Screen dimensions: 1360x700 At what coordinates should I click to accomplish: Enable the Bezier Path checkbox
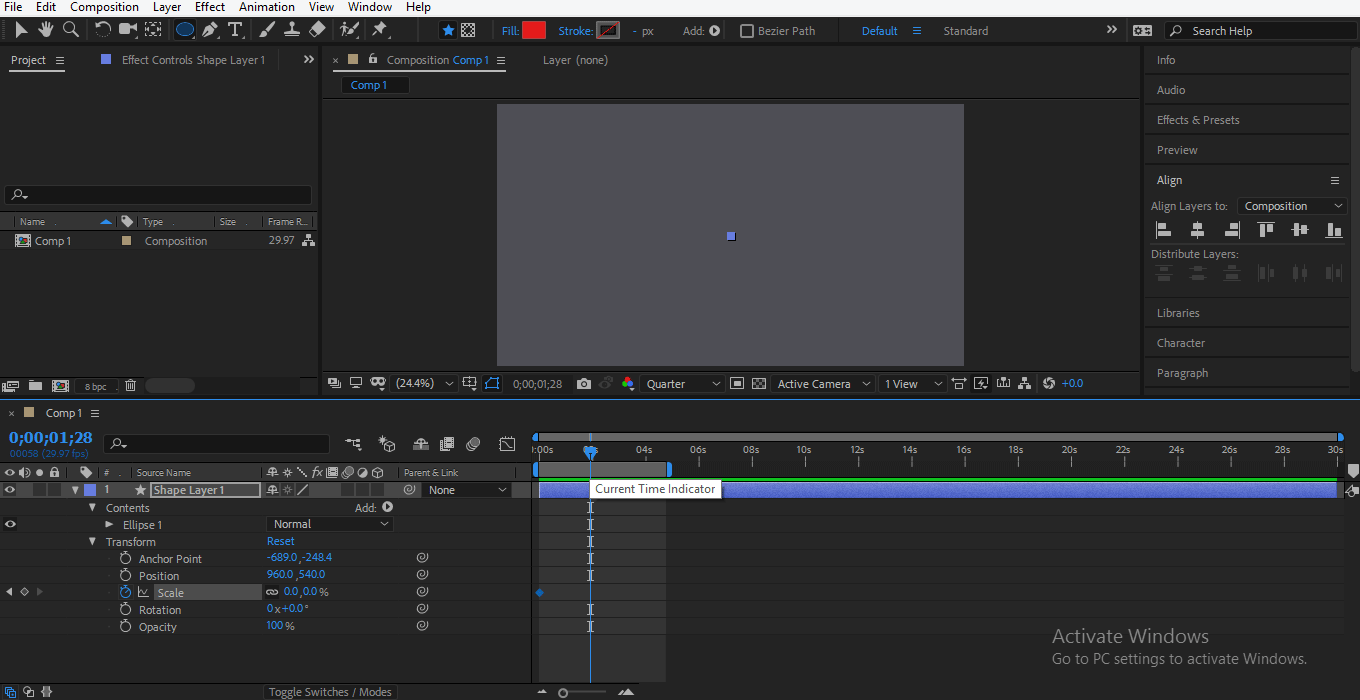tap(747, 31)
